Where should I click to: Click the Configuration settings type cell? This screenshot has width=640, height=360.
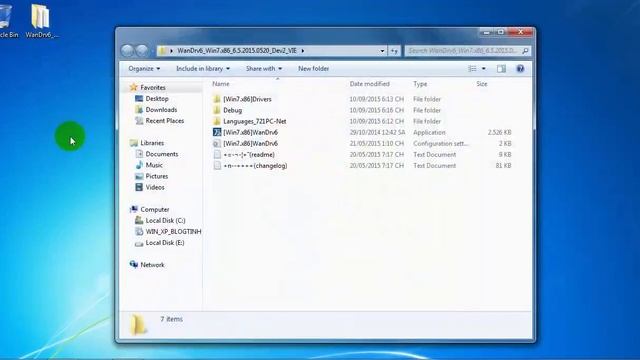441,143
